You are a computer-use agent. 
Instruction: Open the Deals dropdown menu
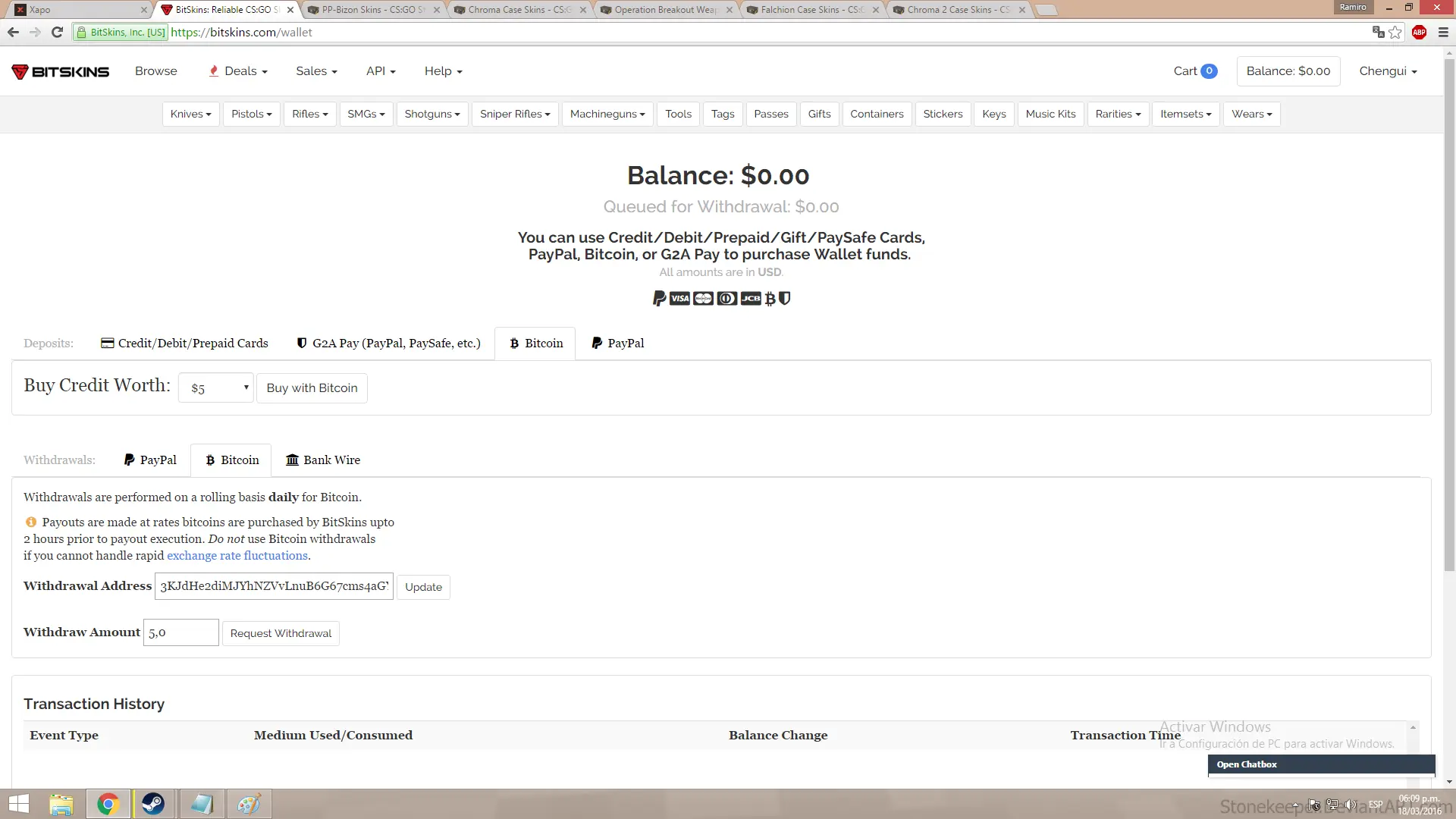[238, 71]
